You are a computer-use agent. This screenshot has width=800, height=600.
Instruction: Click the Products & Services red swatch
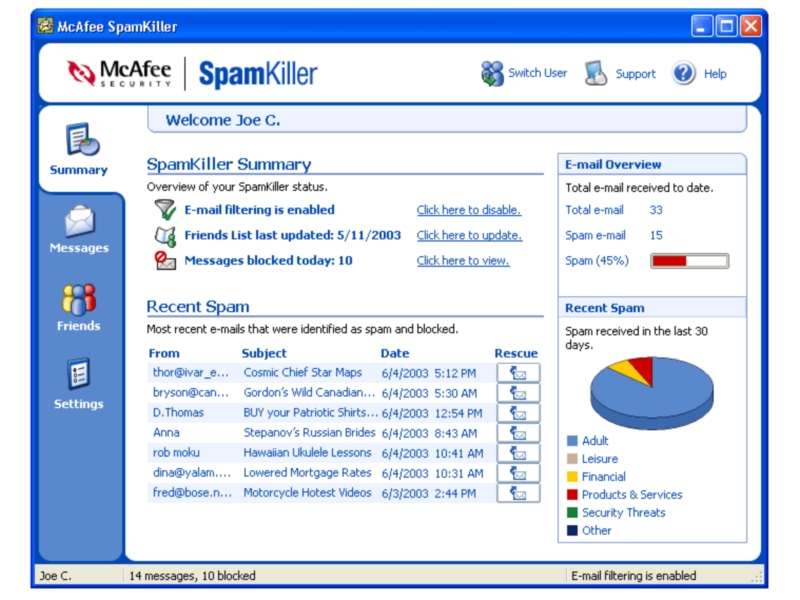tap(572, 494)
